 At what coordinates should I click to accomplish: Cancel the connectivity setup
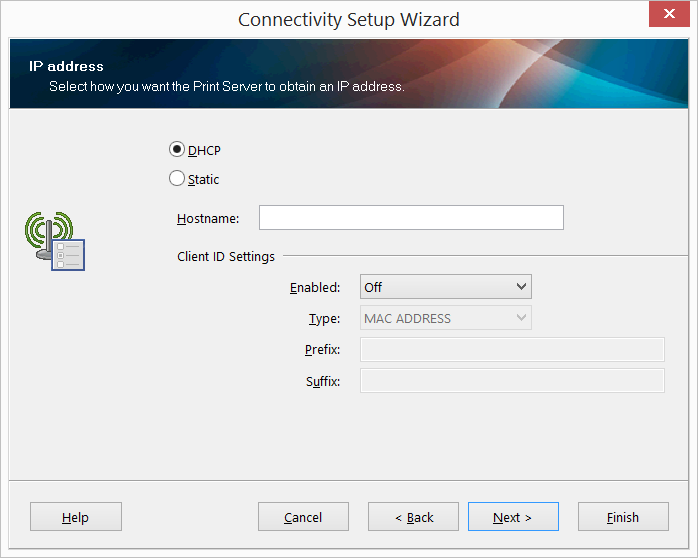tap(303, 517)
